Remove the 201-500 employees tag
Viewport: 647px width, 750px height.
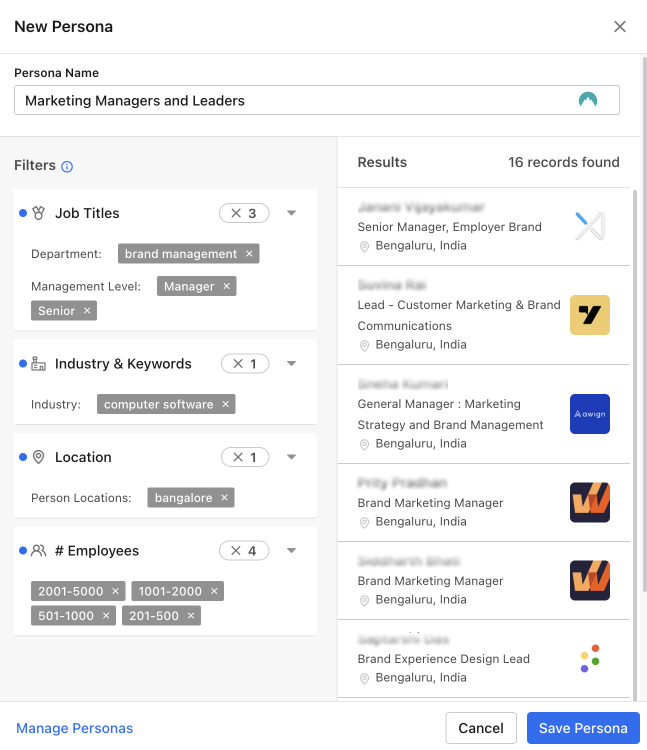coord(191,616)
